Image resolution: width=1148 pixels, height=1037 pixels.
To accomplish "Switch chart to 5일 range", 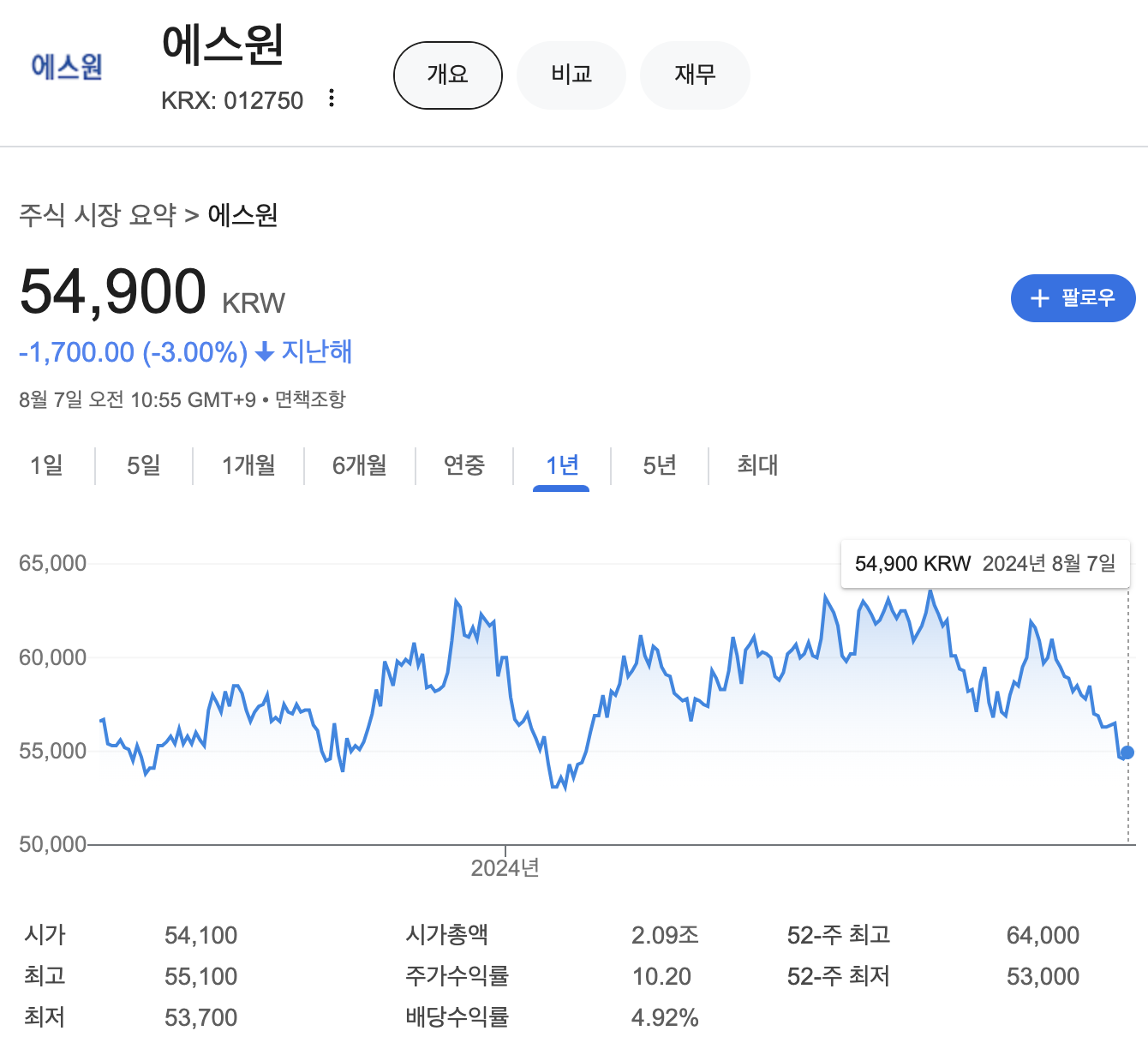I will (144, 465).
